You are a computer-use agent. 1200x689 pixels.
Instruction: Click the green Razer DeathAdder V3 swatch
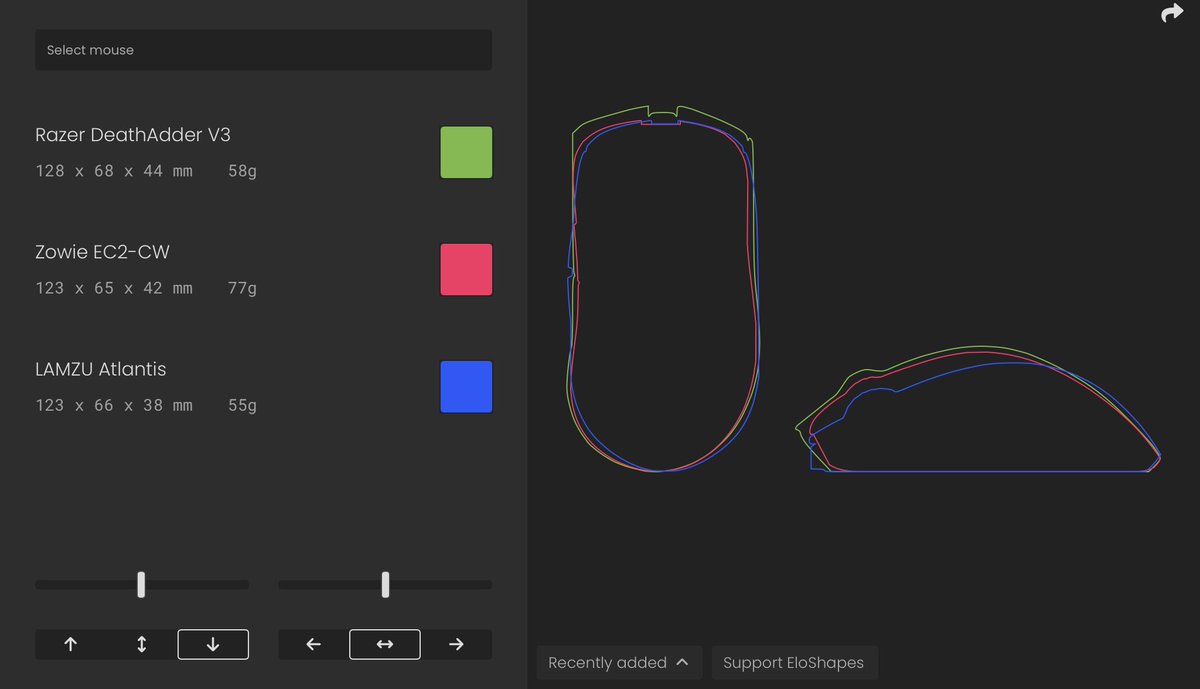[466, 153]
